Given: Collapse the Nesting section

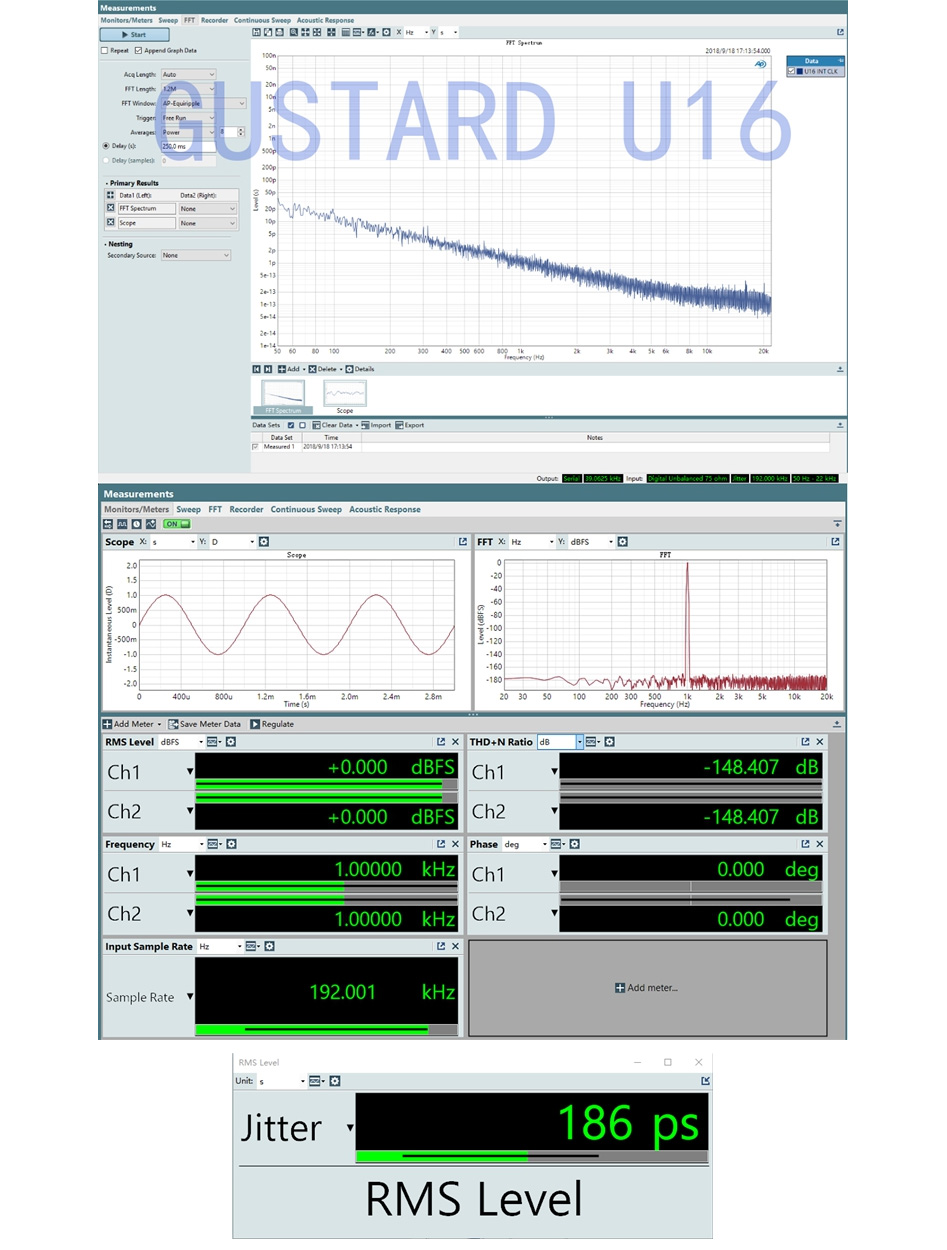Looking at the screenshot, I should 106,244.
